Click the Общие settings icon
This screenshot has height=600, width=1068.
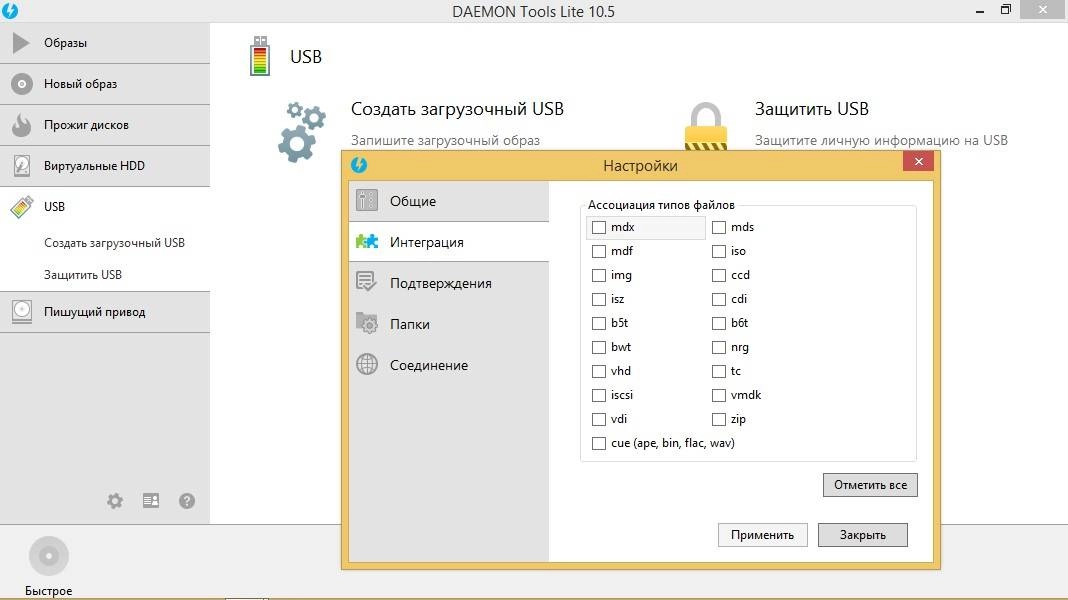point(366,200)
